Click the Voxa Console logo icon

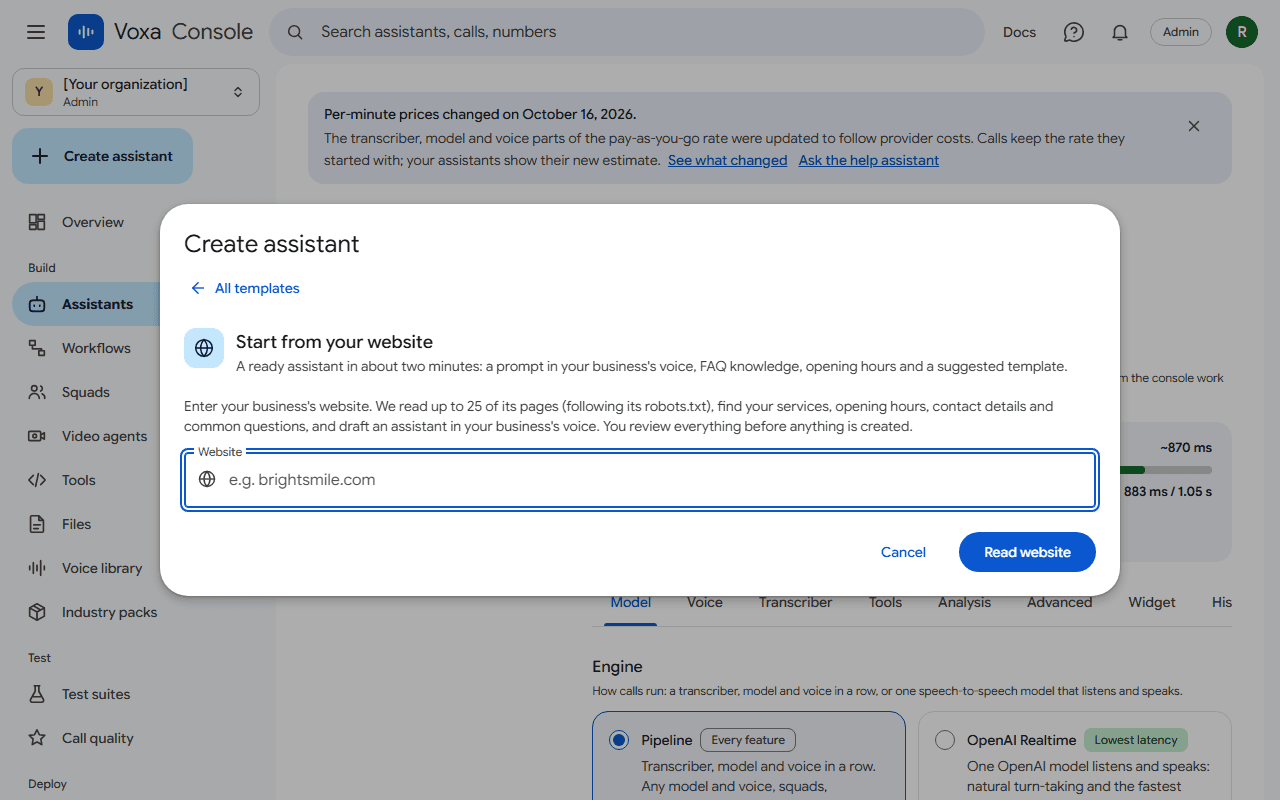[86, 32]
